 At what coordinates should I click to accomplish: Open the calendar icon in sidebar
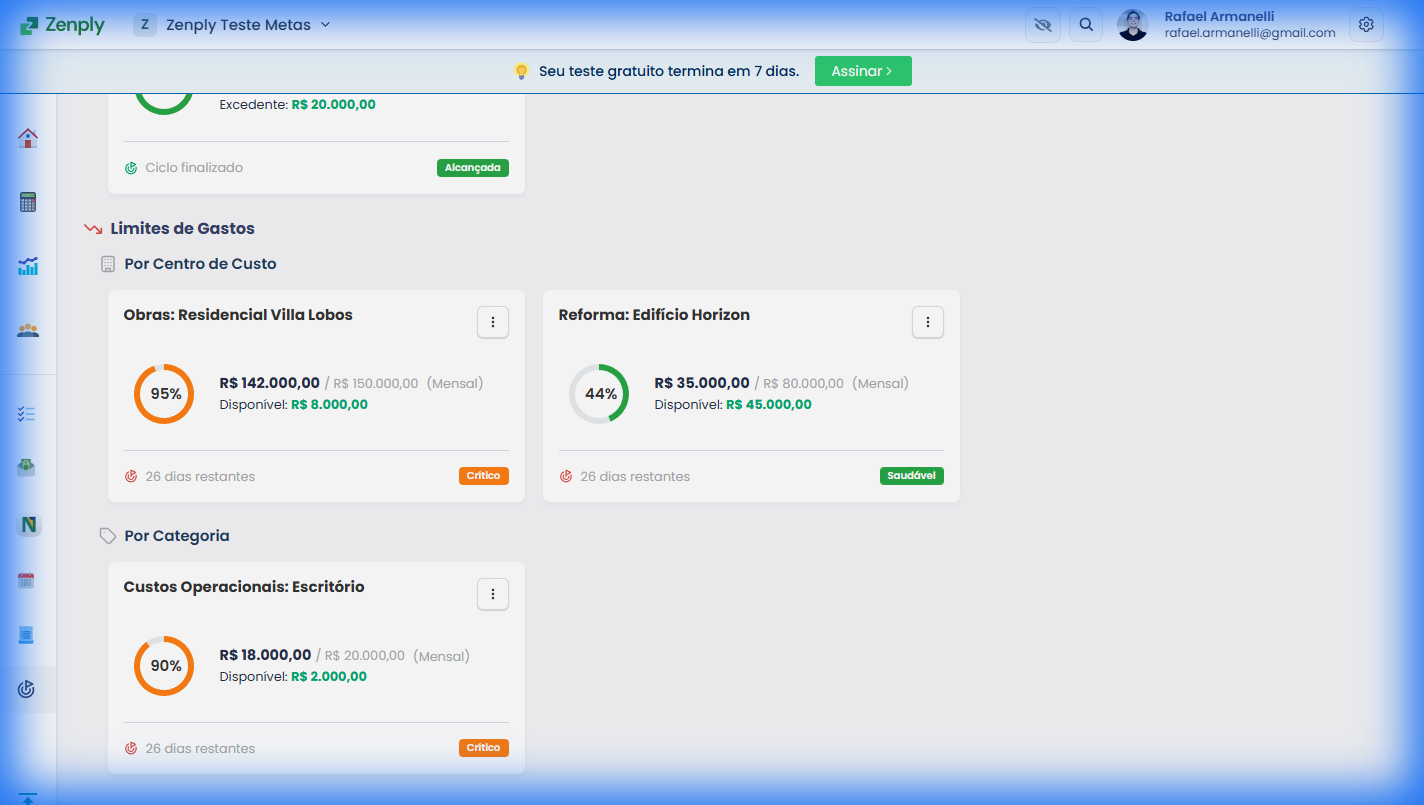coord(27,580)
